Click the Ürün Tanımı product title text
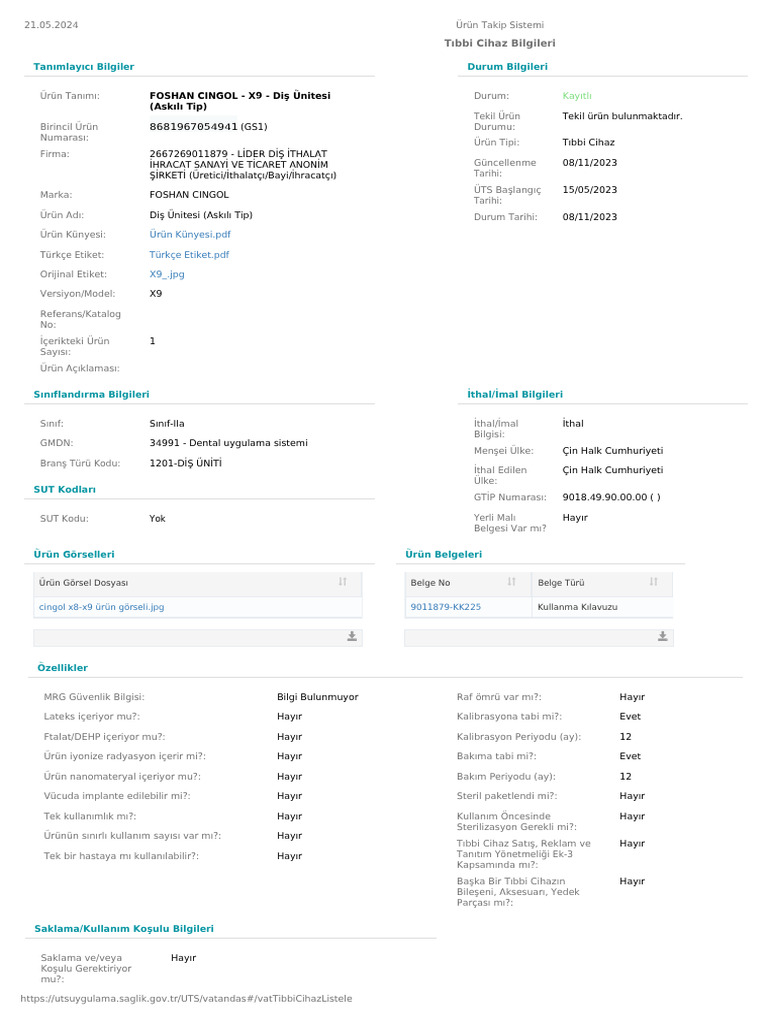The width and height of the screenshot is (768, 1024). pyautogui.click(x=240, y=101)
